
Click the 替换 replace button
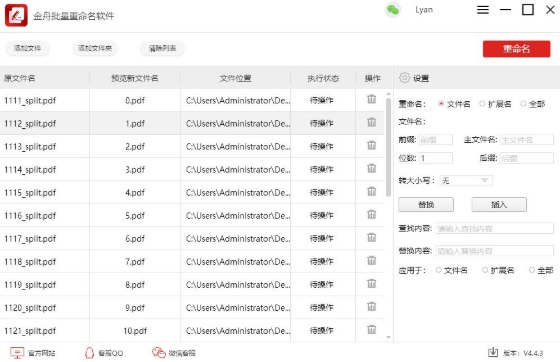click(426, 205)
